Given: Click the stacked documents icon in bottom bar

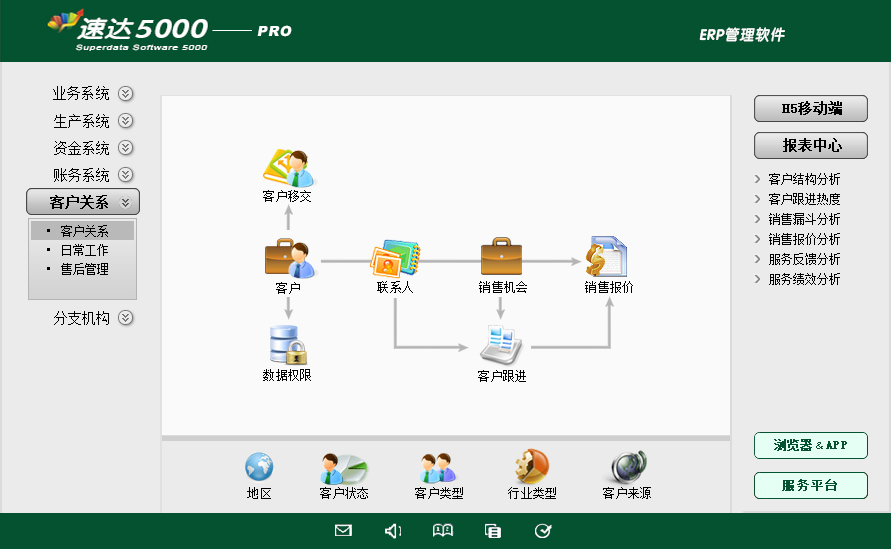Looking at the screenshot, I should 493,531.
